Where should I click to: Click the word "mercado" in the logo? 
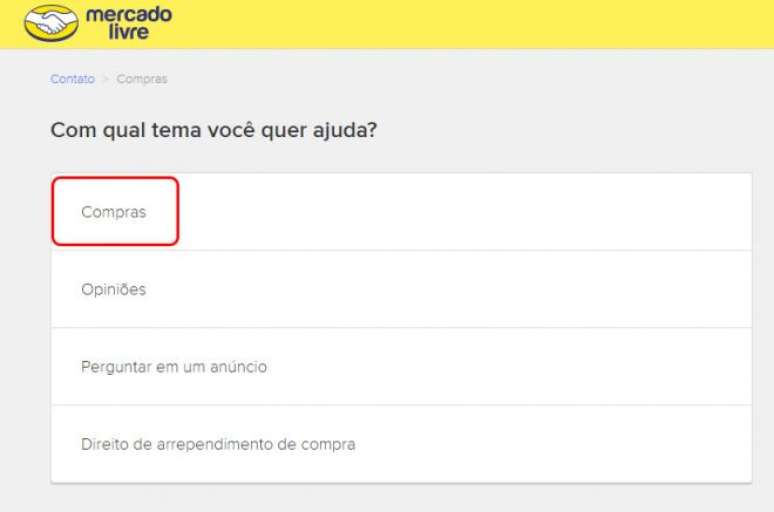point(129,14)
